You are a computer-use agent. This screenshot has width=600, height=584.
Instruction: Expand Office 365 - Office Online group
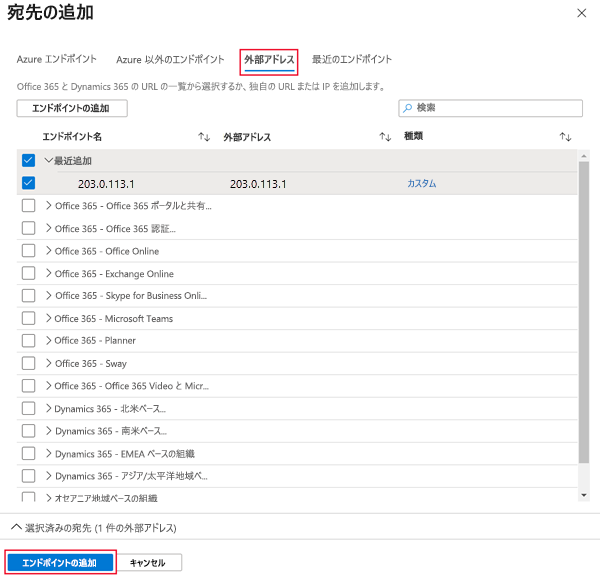49,251
